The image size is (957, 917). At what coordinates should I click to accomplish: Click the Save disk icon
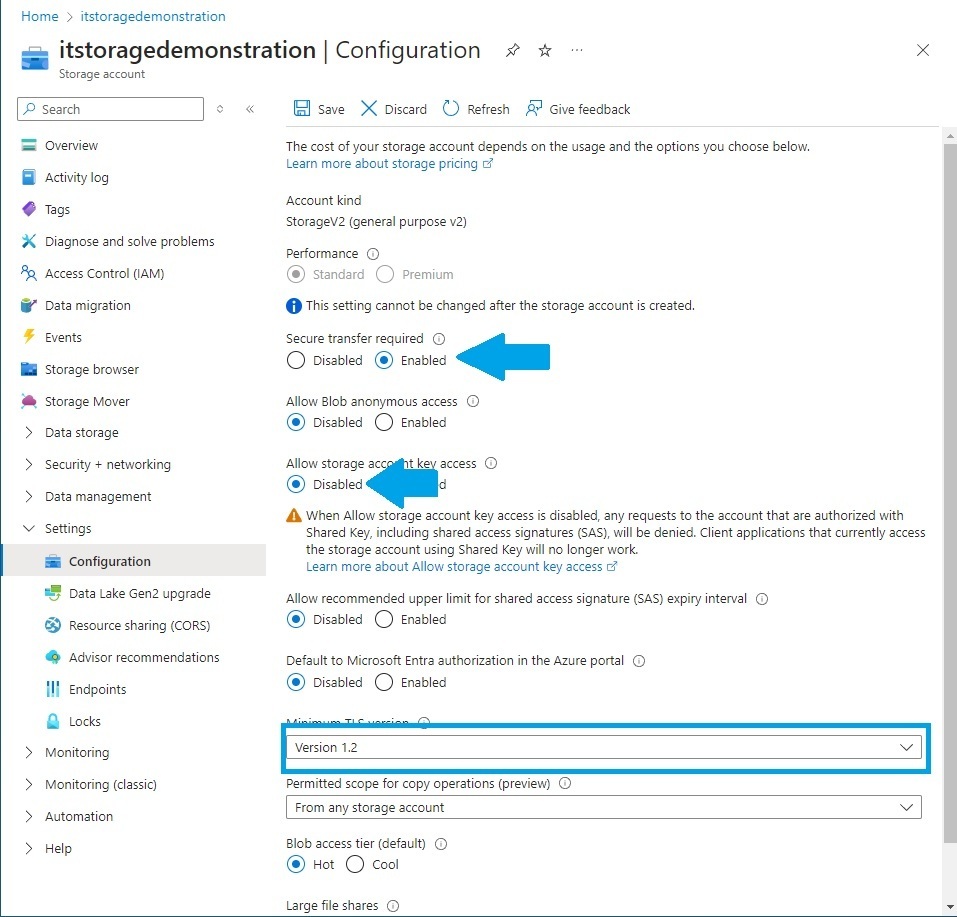tap(302, 109)
